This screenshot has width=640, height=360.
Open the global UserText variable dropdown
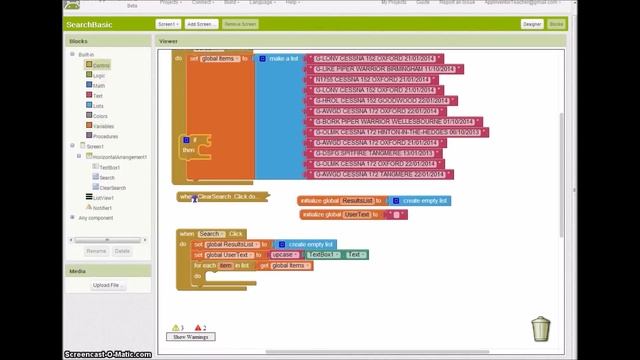[x=229, y=255]
